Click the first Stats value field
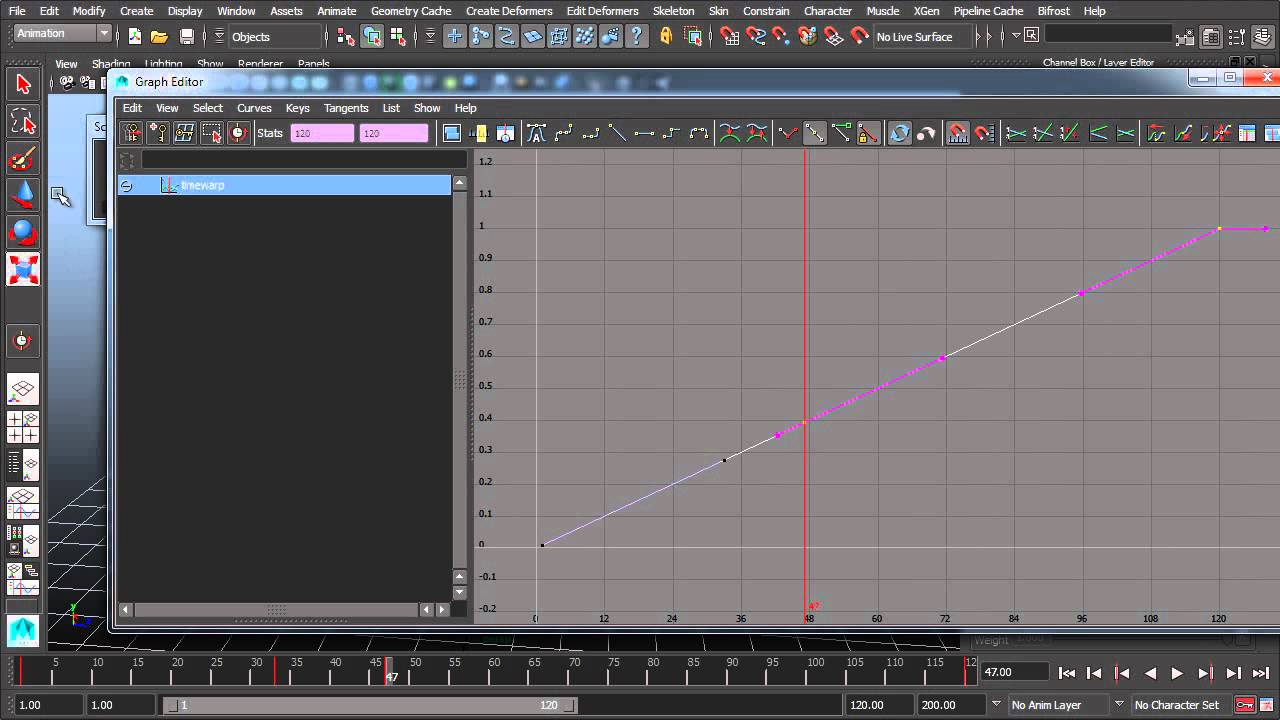This screenshot has height=720, width=1280. pyautogui.click(x=322, y=133)
